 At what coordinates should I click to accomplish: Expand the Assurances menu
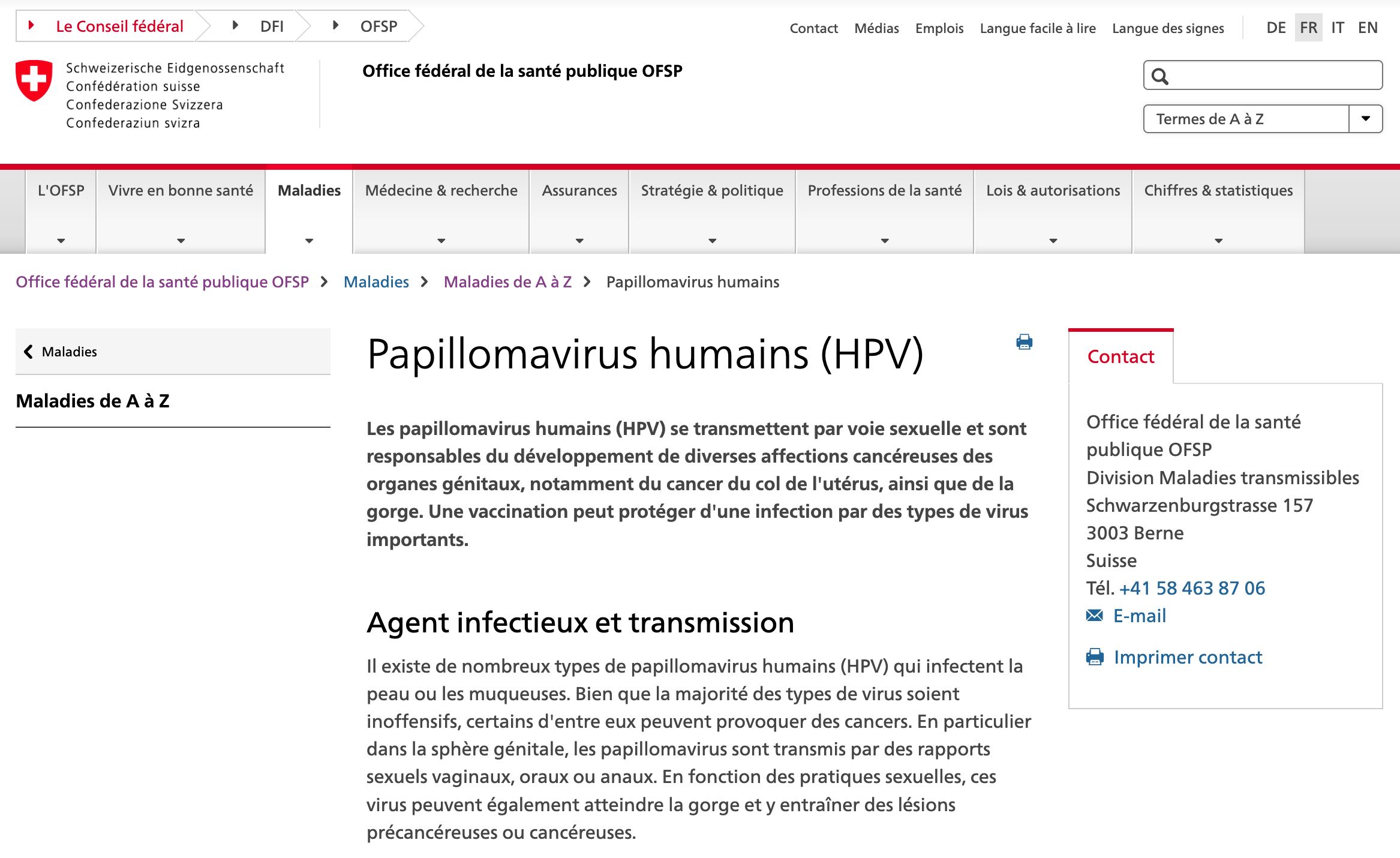click(x=579, y=241)
